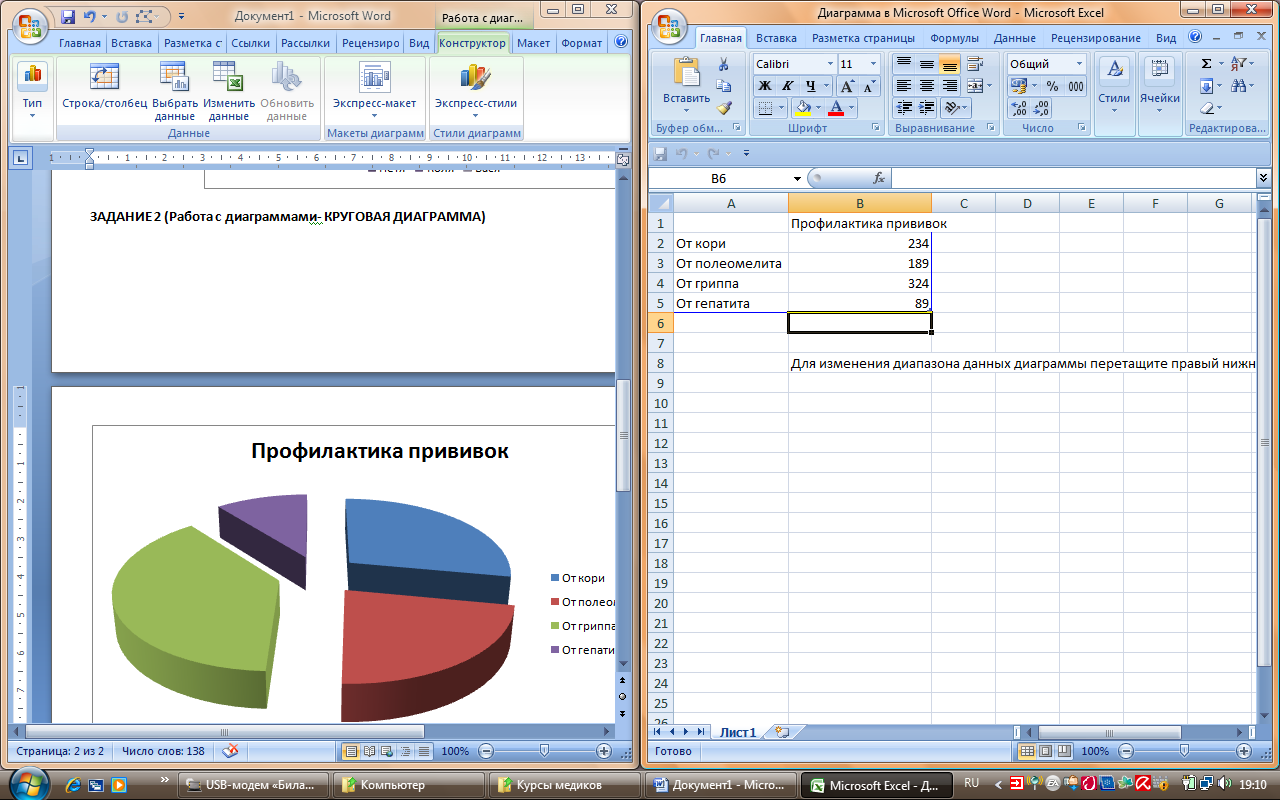Viewport: 1280px width, 800px height.
Task: Select Лист1 sheet tab
Action: click(x=738, y=732)
